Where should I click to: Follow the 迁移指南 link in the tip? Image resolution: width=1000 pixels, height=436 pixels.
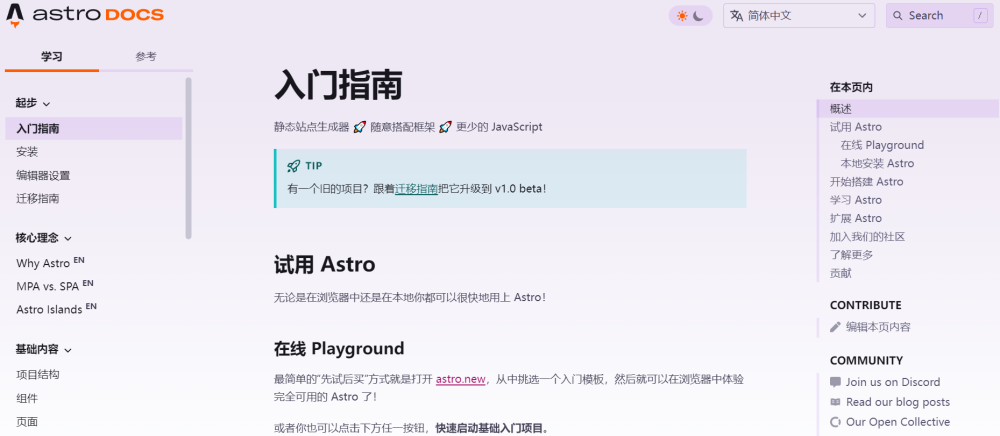[x=416, y=189]
